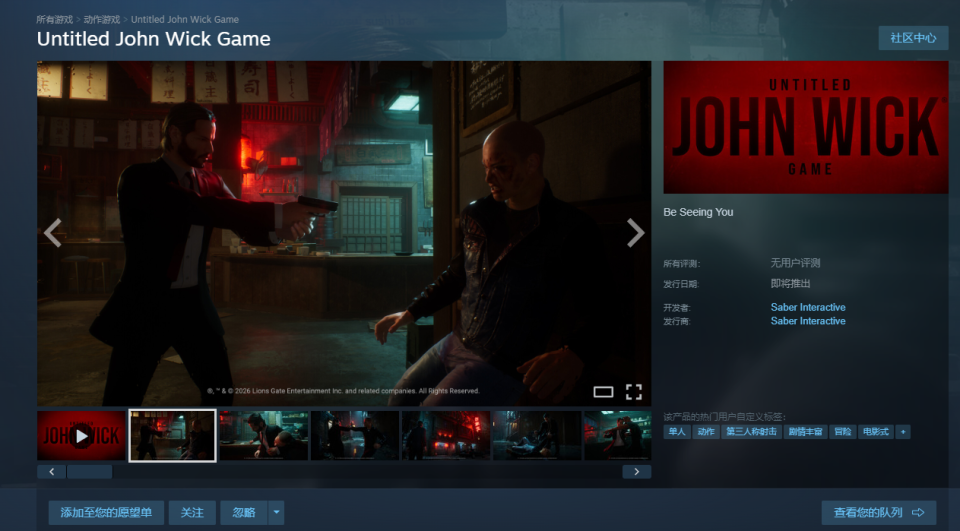Select the 剧情丰富 tag
Viewport: 960px width, 531px height.
[805, 432]
